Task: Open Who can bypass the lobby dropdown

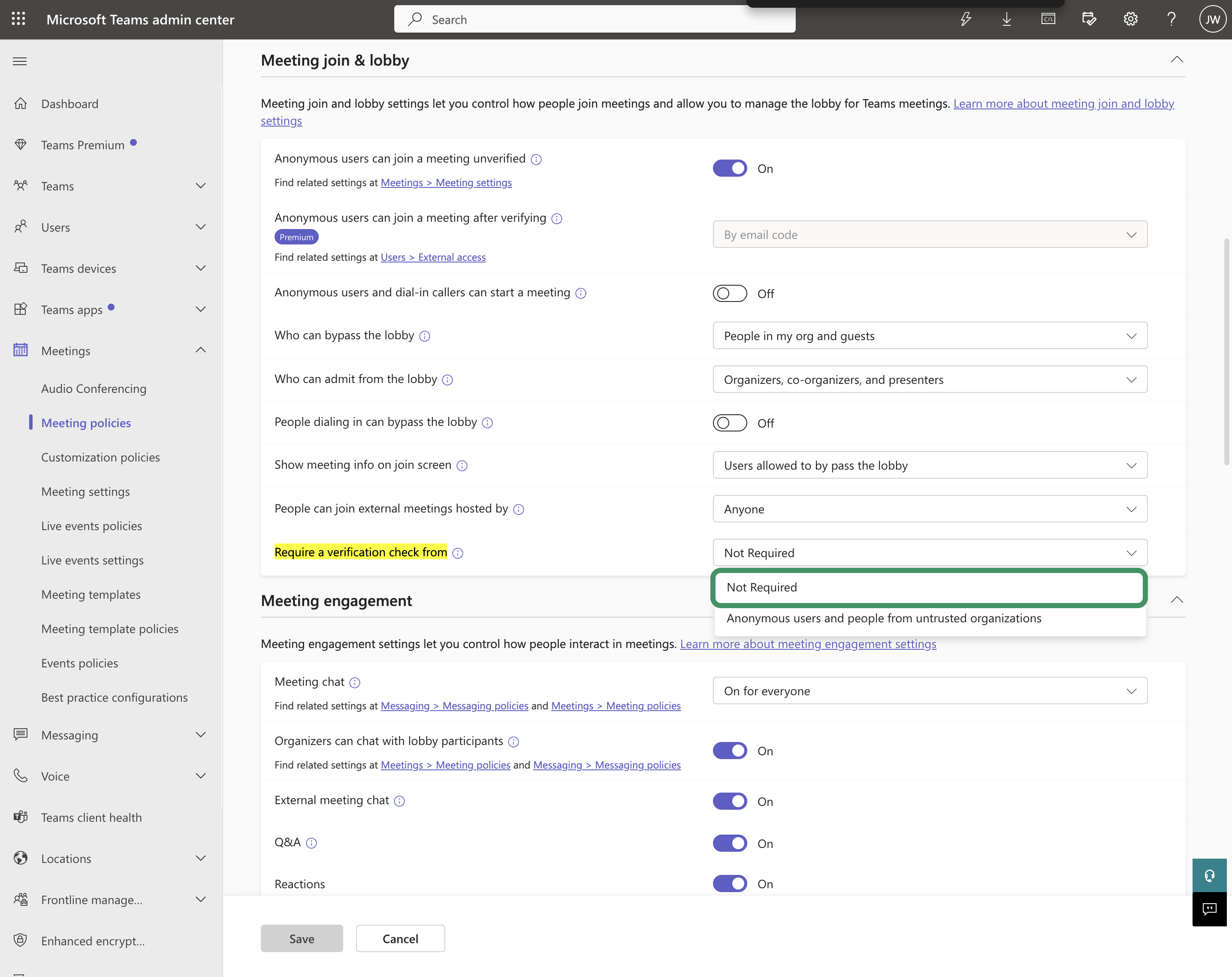Action: (x=930, y=335)
